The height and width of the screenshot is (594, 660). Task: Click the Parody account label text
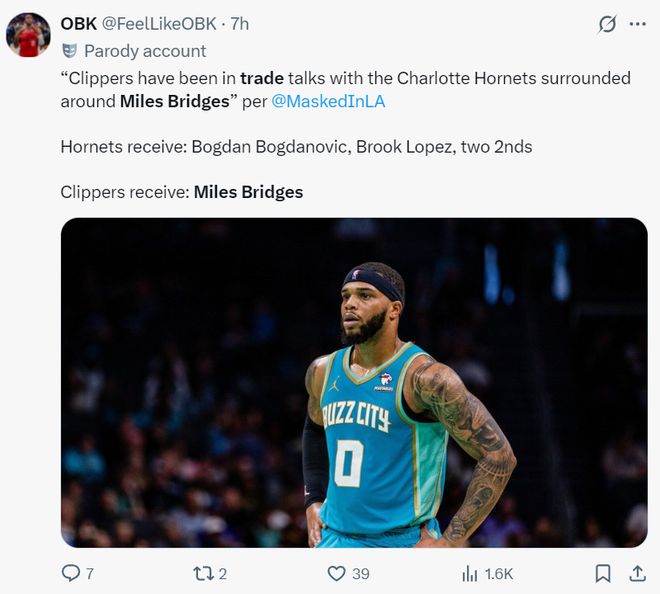coord(145,50)
